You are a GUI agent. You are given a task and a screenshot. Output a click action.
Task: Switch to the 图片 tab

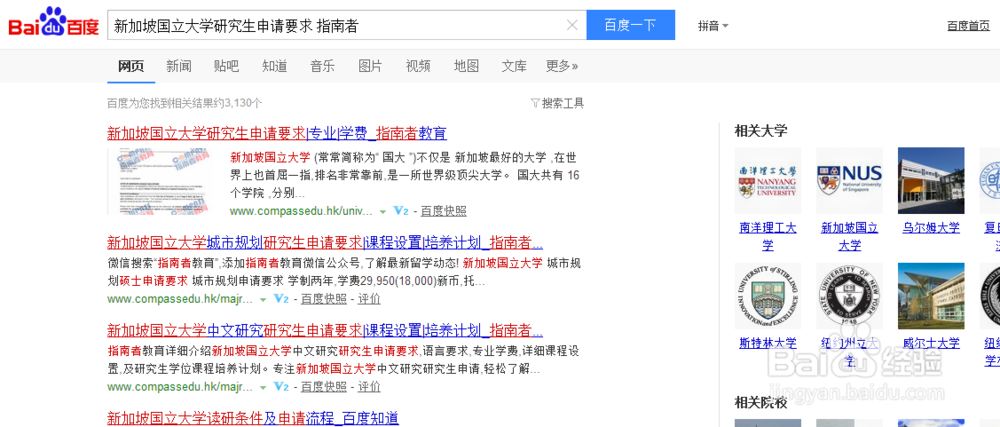[x=370, y=66]
